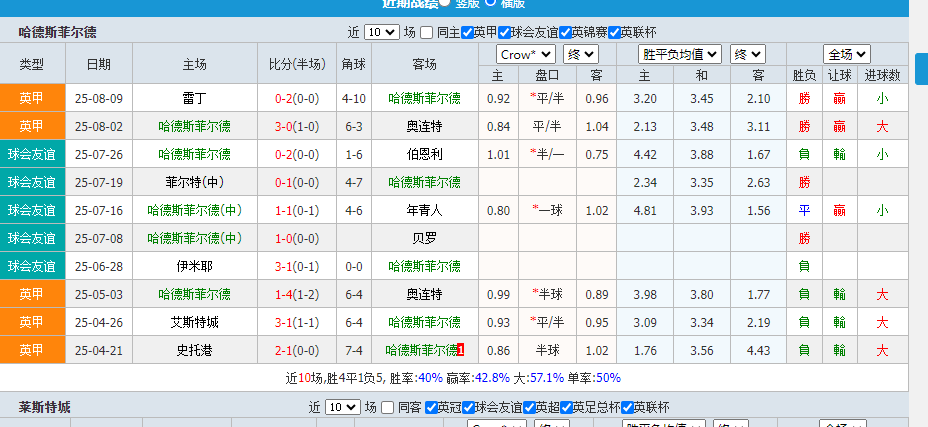Screen dimensions: 928x427
Task: Open the 伯恩利 team link
Action: point(424,154)
